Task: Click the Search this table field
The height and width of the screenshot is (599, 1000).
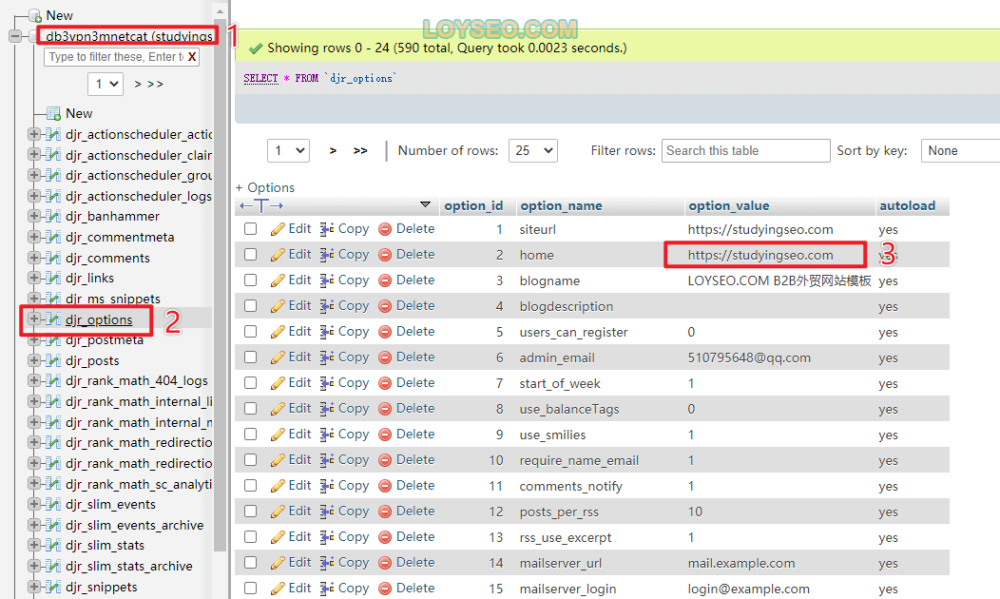Action: (746, 151)
